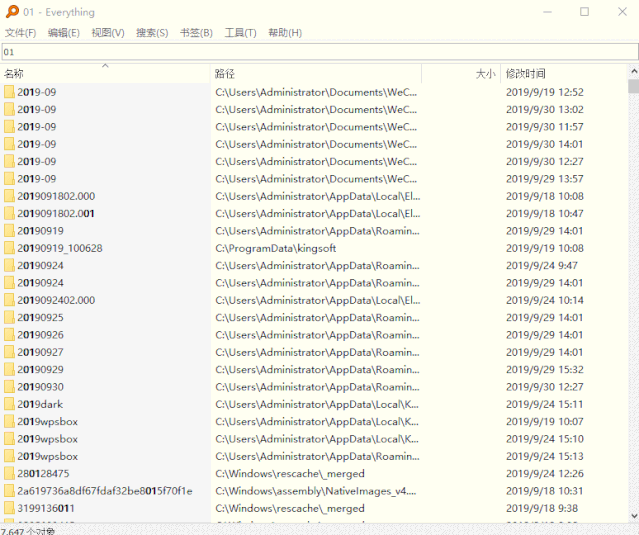Viewport: 639px width, 535px height.
Task: Click folder icon of 2a619736a8df67fdaf32be8015f70f1e
Action: (x=9, y=491)
